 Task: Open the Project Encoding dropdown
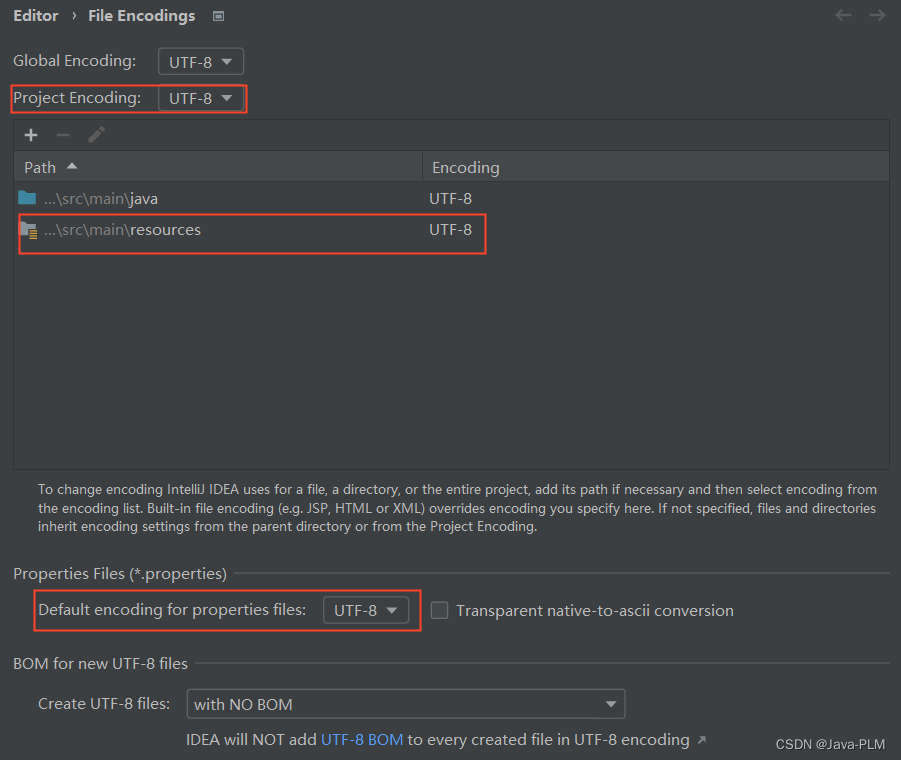[201, 98]
